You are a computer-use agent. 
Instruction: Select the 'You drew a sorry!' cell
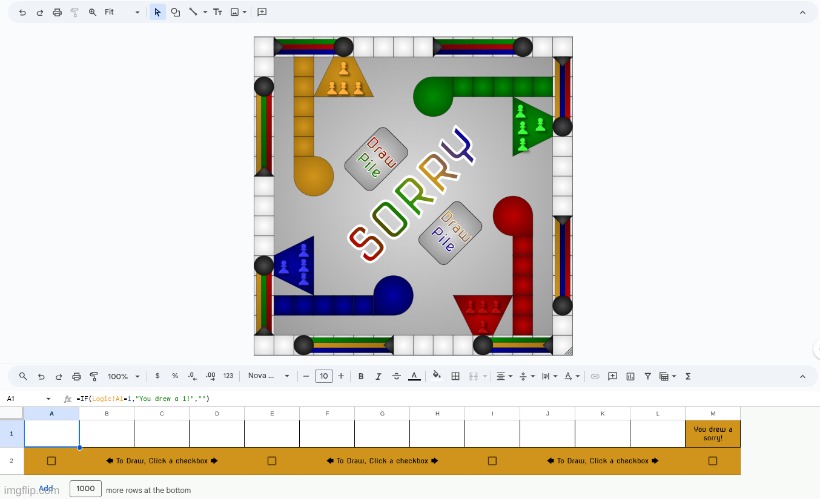coord(713,434)
